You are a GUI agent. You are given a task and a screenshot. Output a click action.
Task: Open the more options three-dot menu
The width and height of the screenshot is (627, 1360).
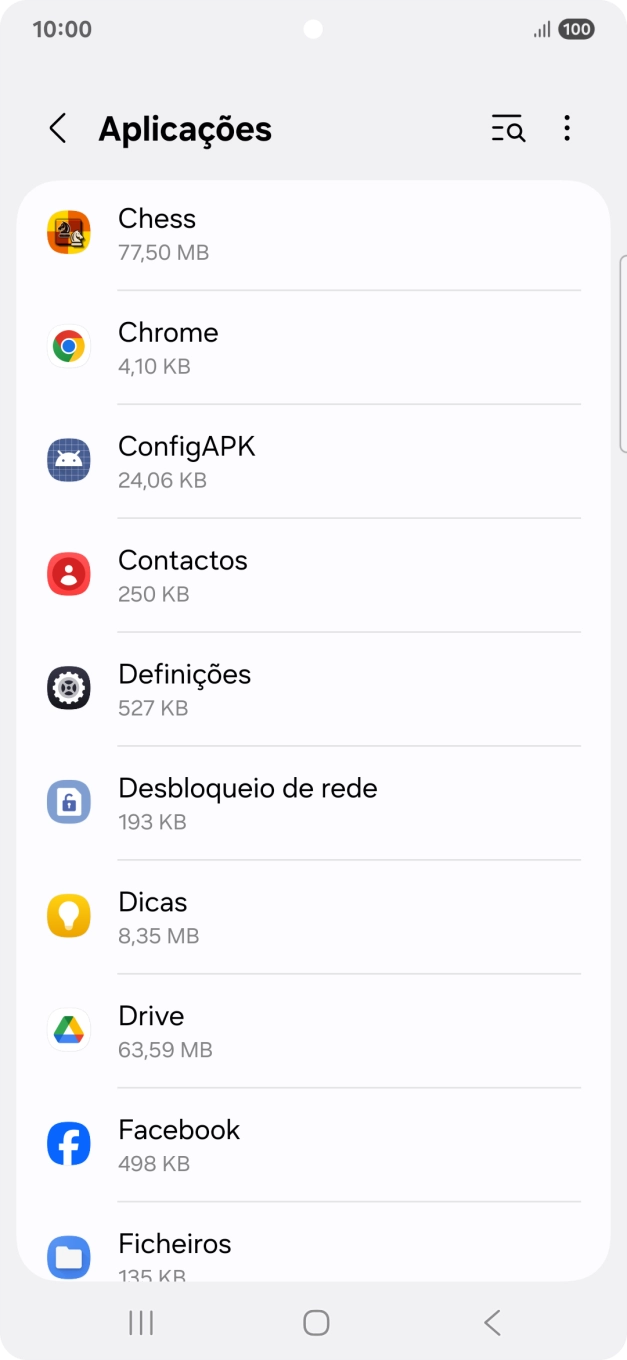point(567,129)
